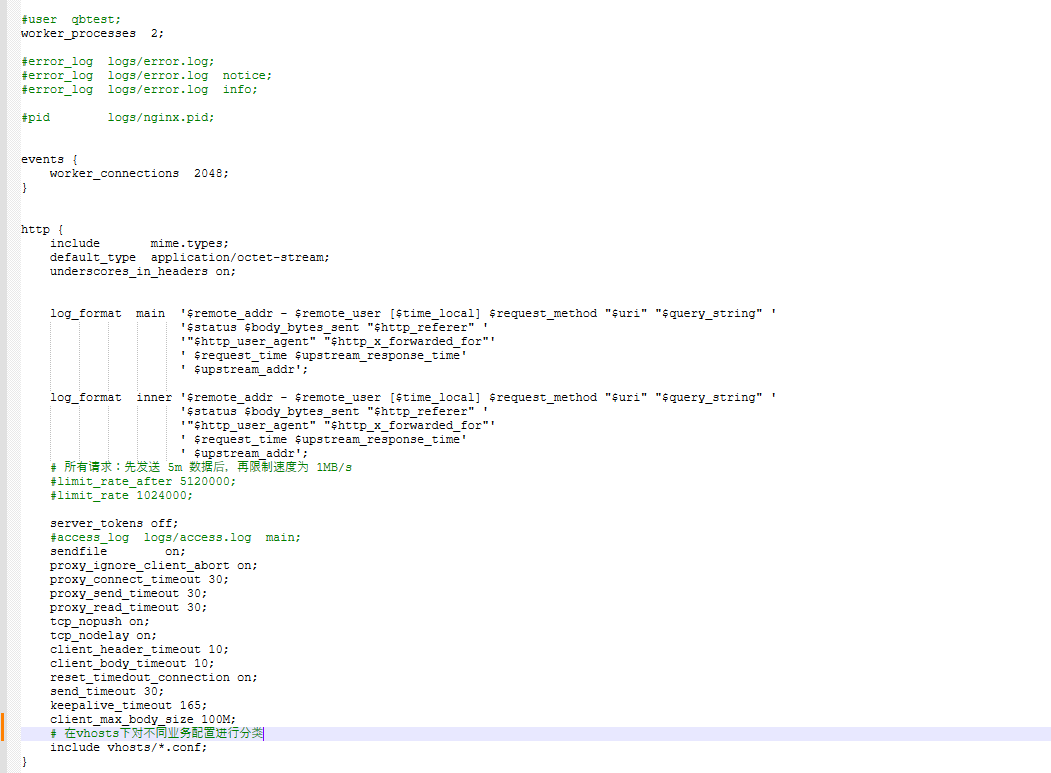Click the 'error.log info;' comment line

(x=139, y=90)
